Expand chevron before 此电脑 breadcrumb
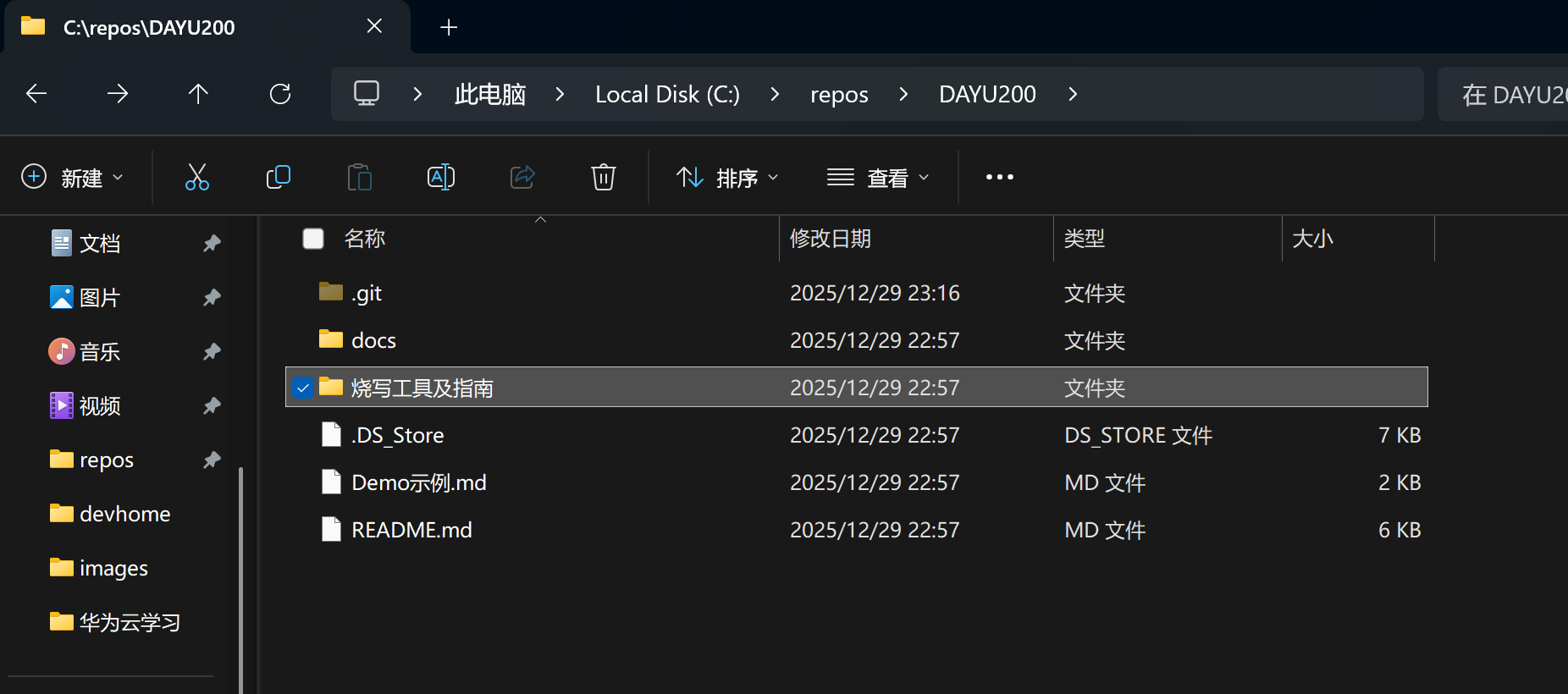 point(417,94)
